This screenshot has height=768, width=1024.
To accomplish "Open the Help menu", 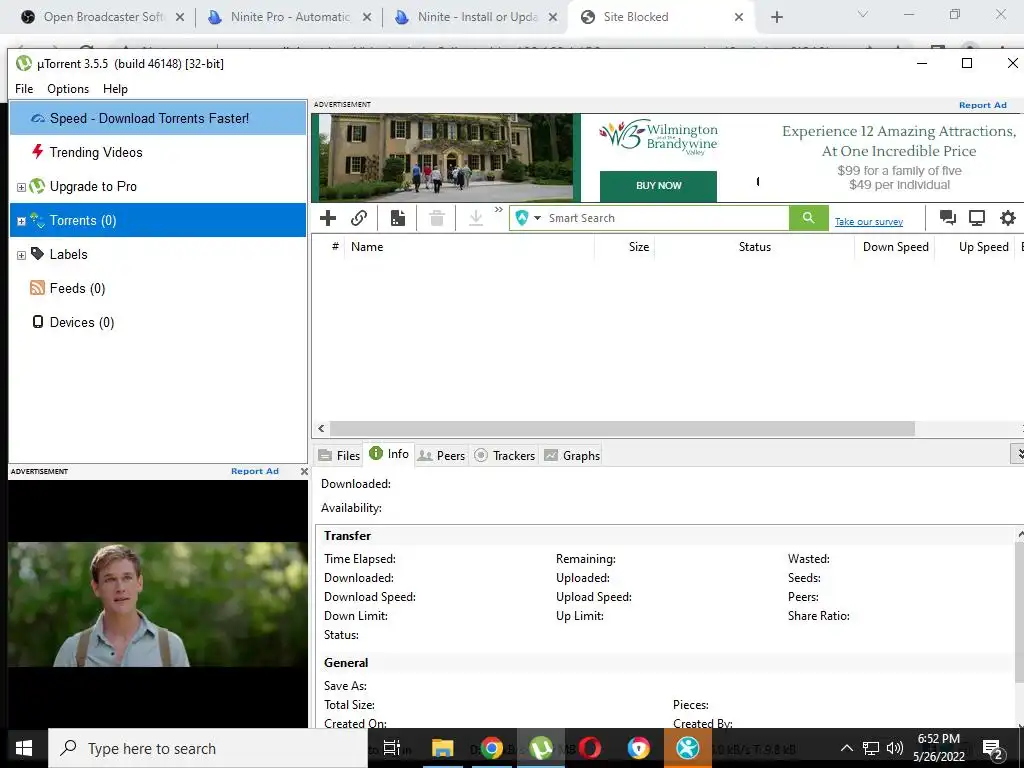I will 115,89.
